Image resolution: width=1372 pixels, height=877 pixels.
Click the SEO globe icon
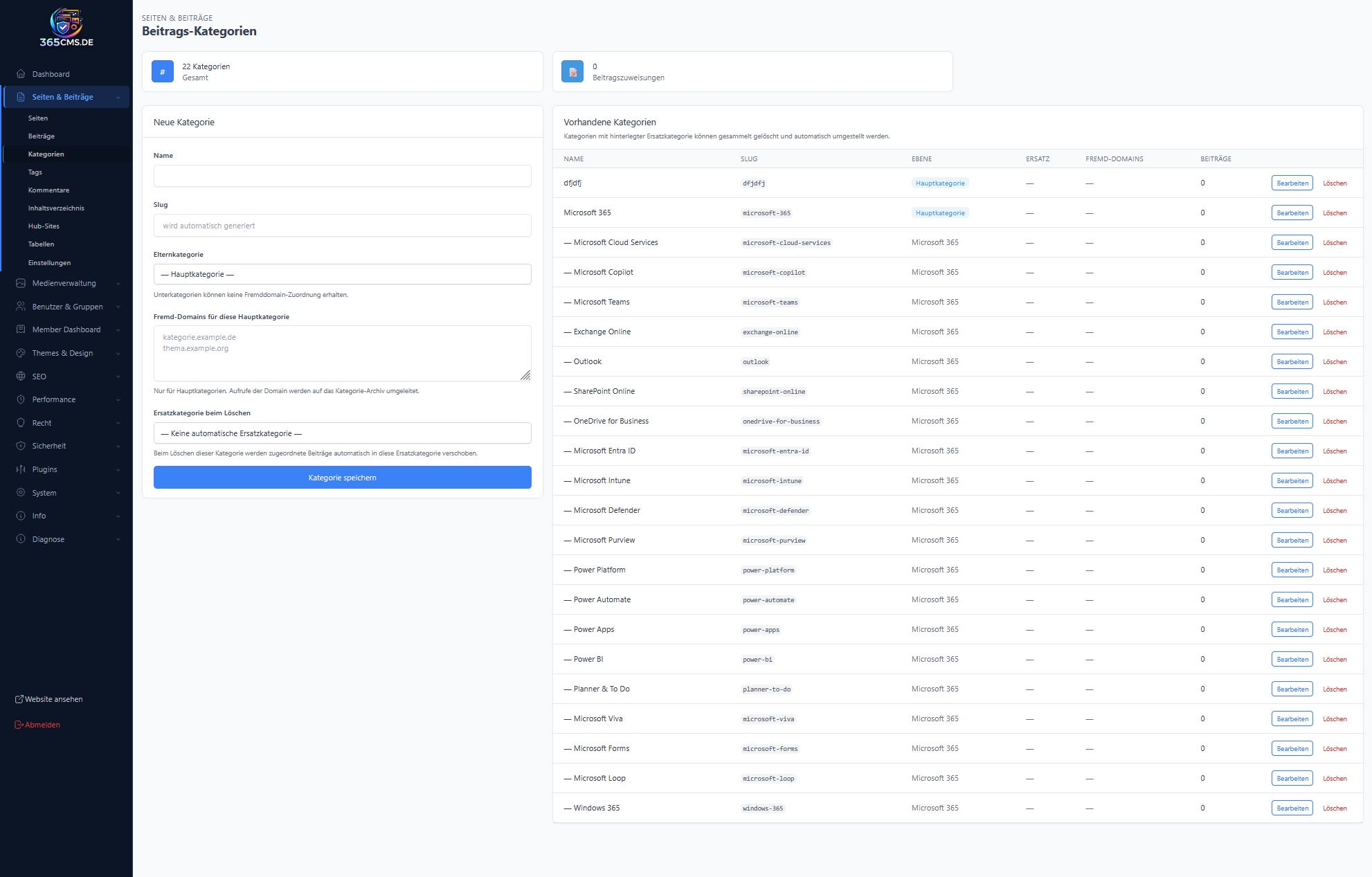coord(21,377)
